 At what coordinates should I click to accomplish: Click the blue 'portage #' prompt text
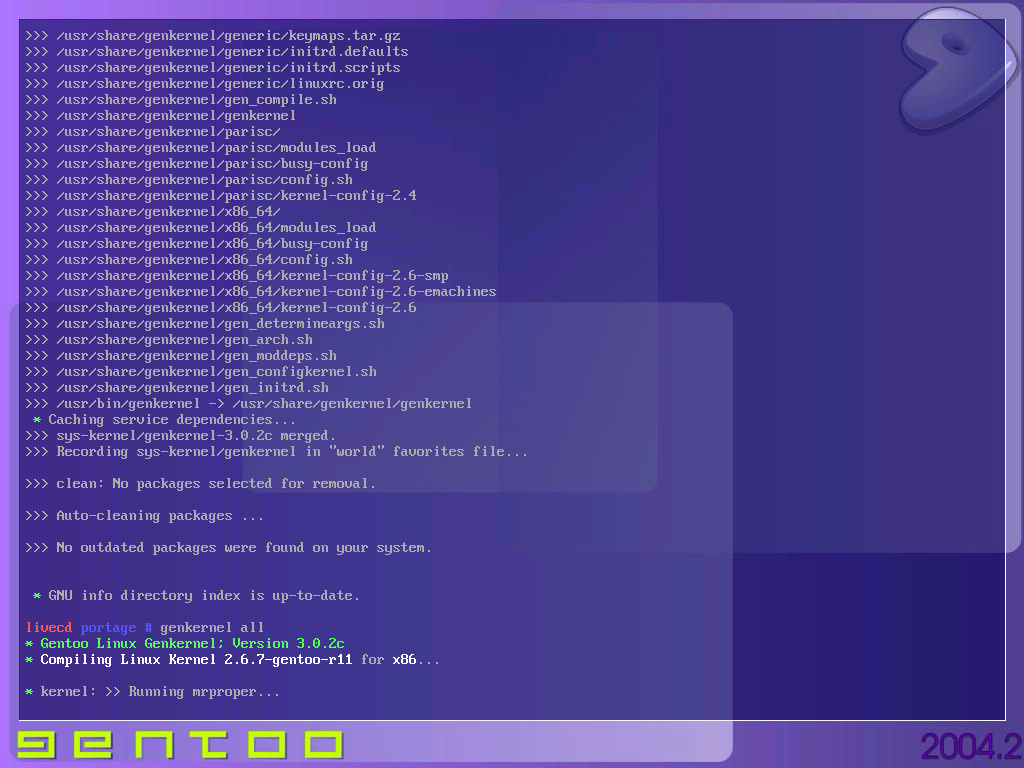point(116,628)
